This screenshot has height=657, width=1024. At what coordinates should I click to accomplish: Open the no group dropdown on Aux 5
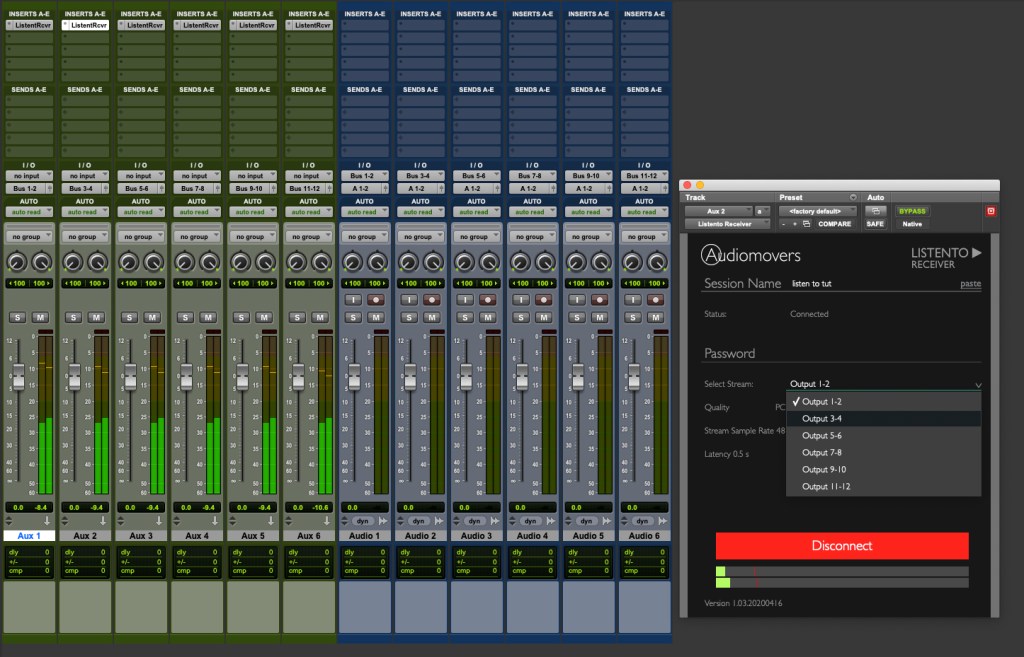tap(253, 237)
